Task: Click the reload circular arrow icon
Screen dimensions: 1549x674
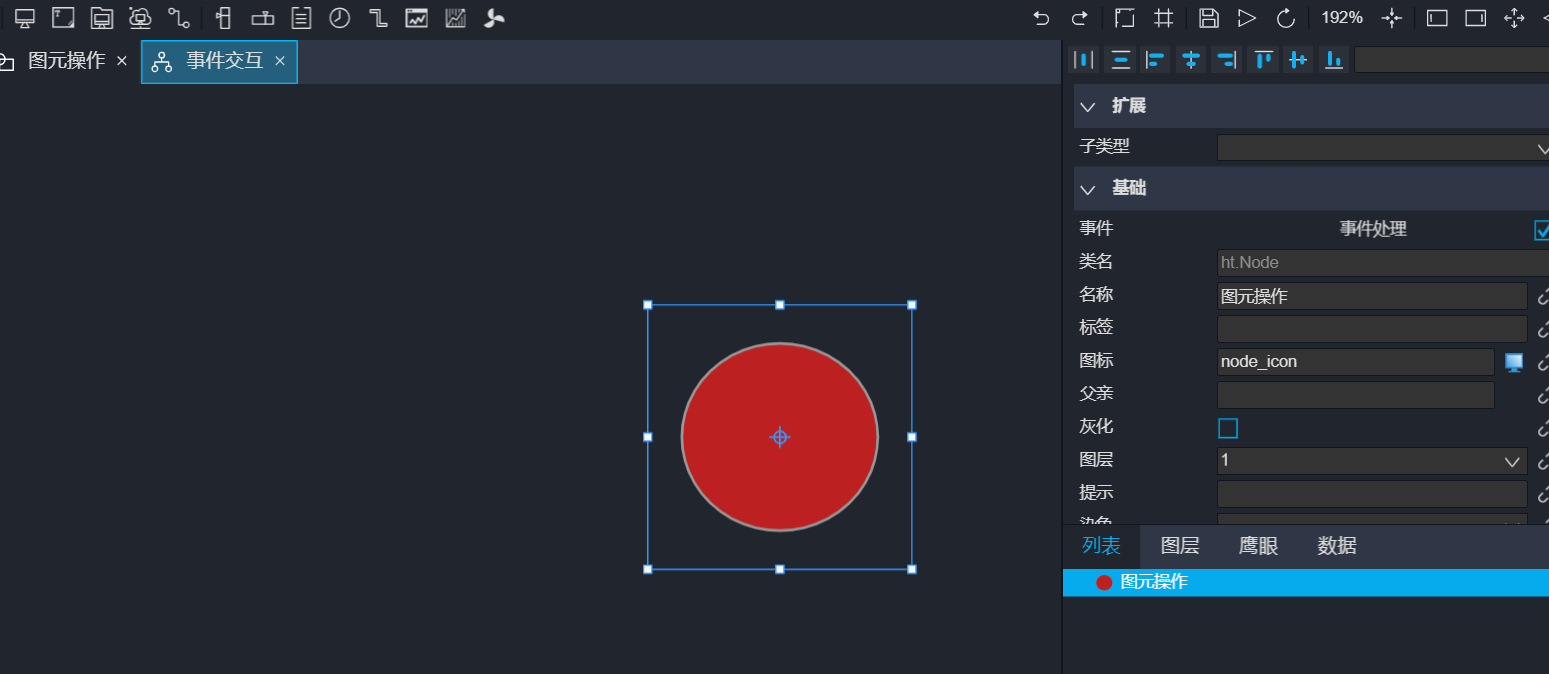Action: 1286,18
